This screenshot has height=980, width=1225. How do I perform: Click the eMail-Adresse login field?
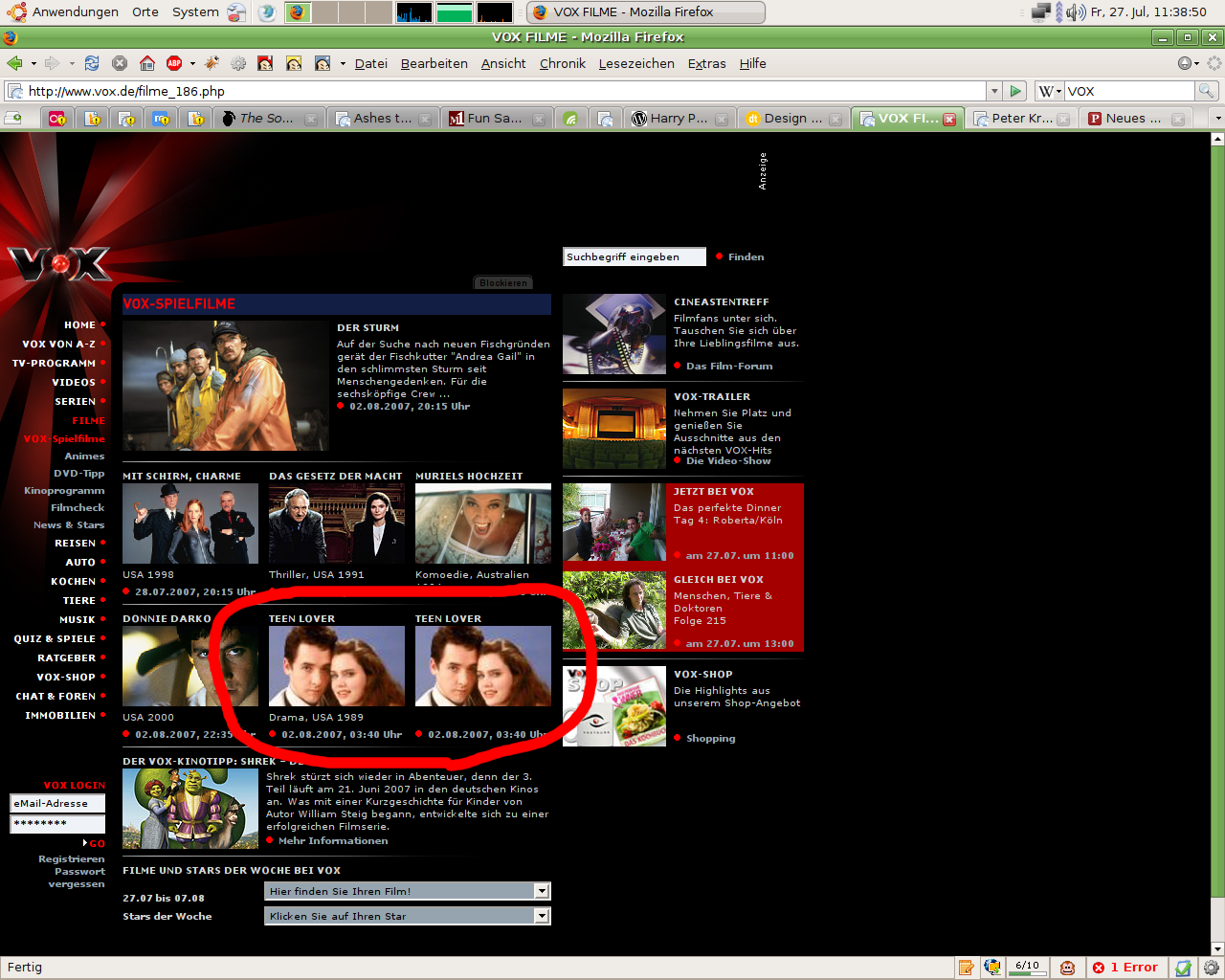(x=57, y=803)
